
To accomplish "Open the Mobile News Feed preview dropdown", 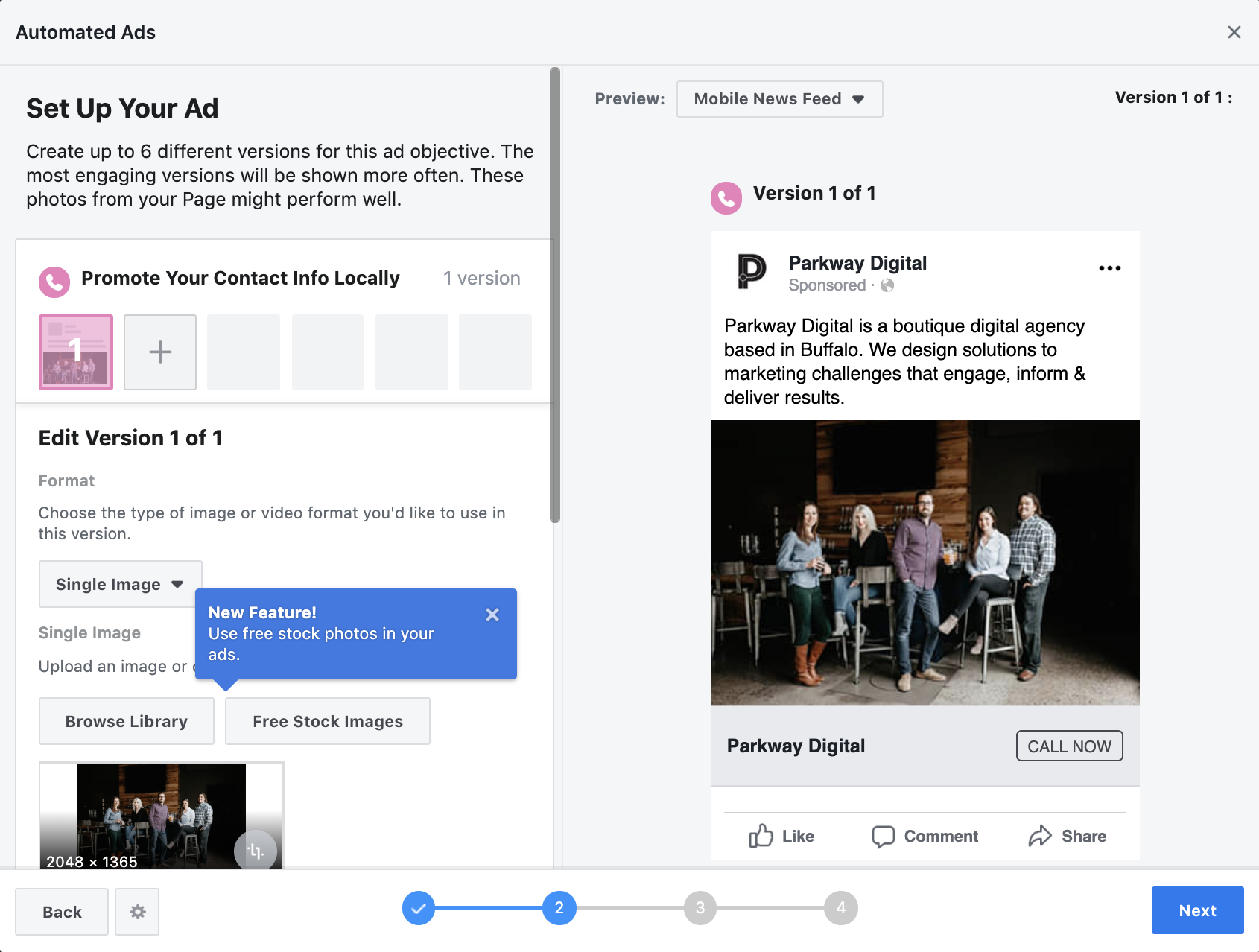I will click(779, 99).
